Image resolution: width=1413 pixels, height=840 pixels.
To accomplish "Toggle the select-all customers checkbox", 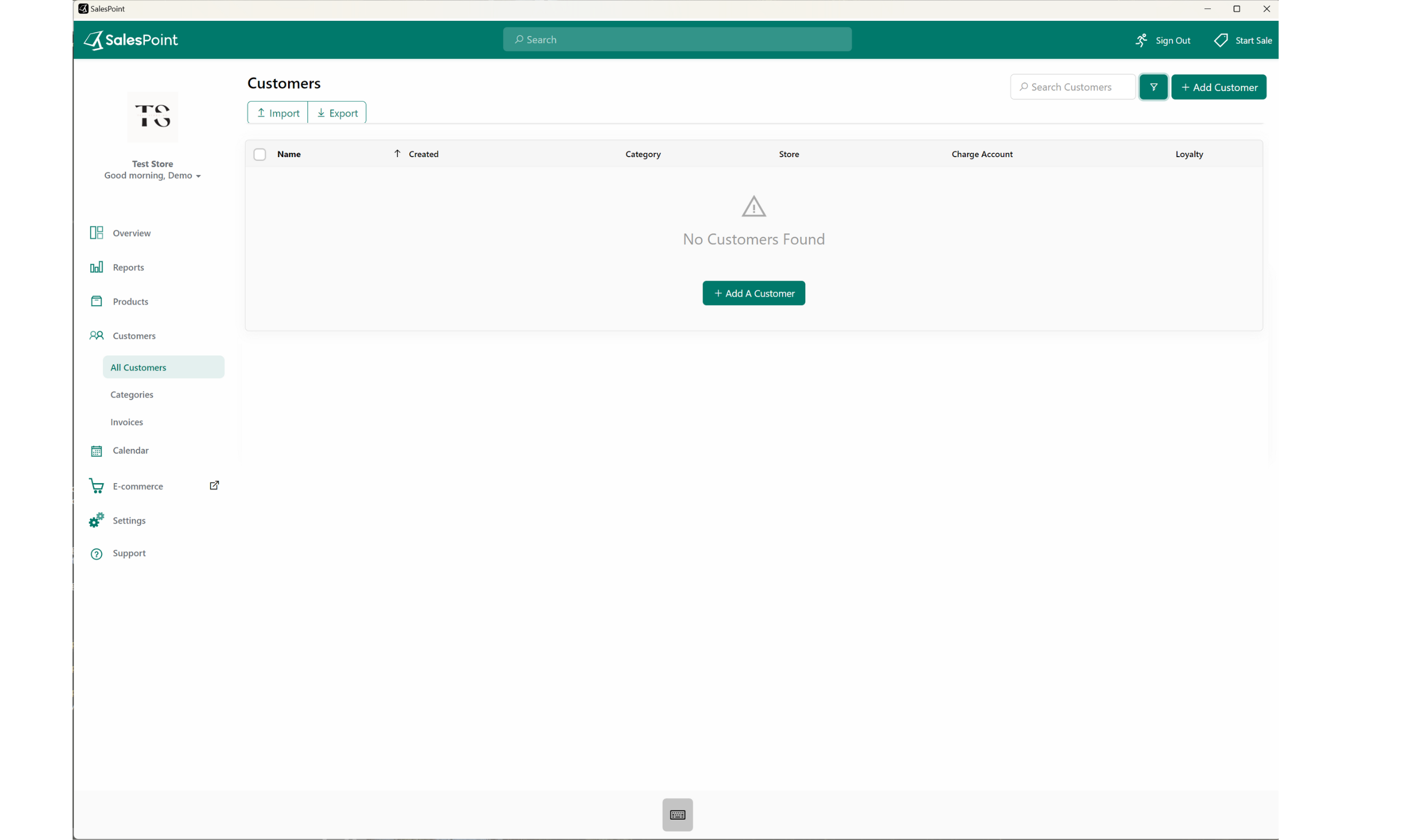I will coord(260,154).
